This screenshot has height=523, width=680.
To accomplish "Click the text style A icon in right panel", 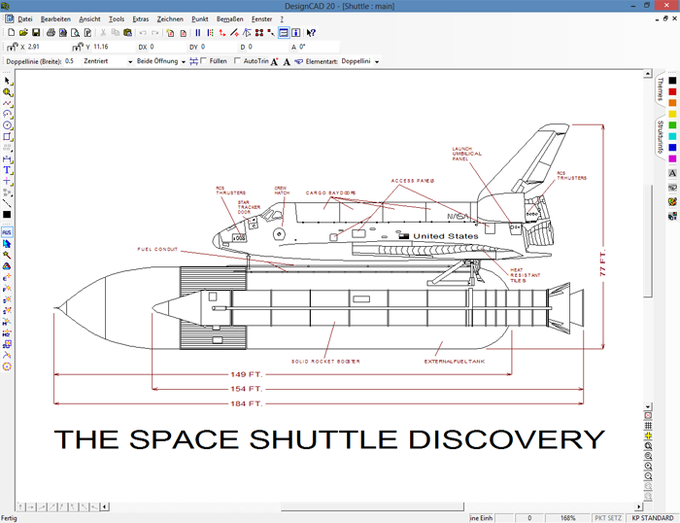I will point(672,173).
